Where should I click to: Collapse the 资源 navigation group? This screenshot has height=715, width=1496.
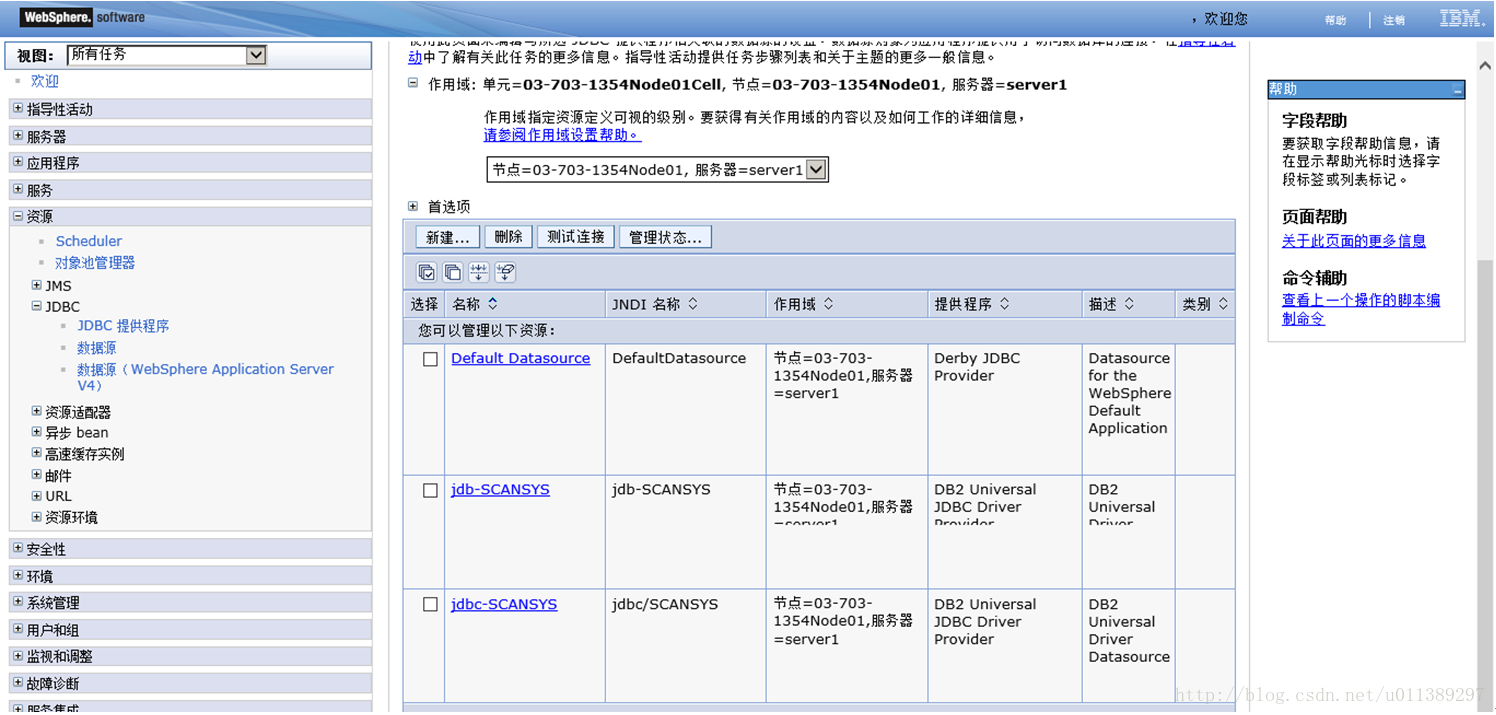pyautogui.click(x=18, y=216)
